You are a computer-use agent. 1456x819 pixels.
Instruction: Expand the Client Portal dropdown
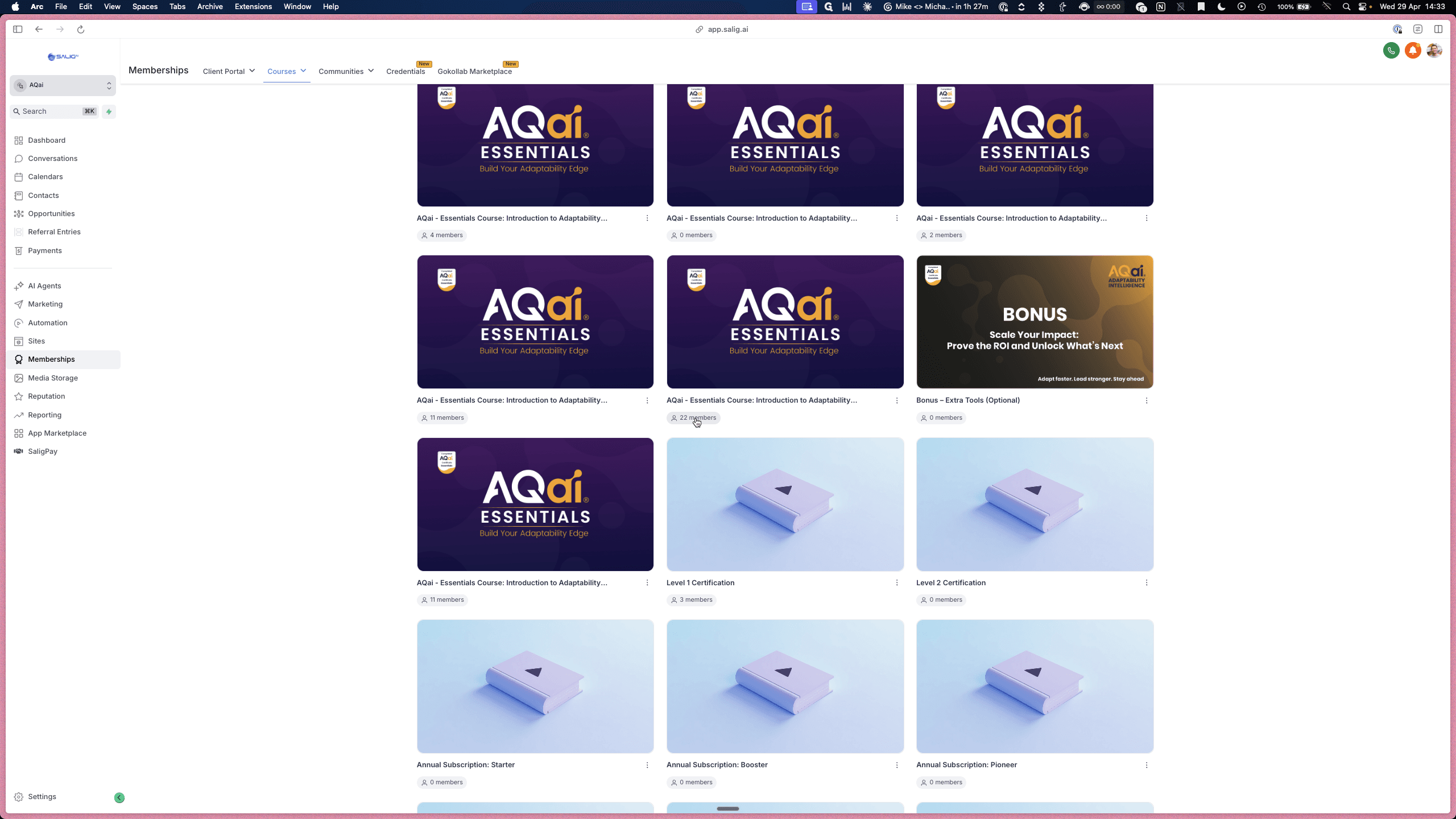click(x=229, y=71)
